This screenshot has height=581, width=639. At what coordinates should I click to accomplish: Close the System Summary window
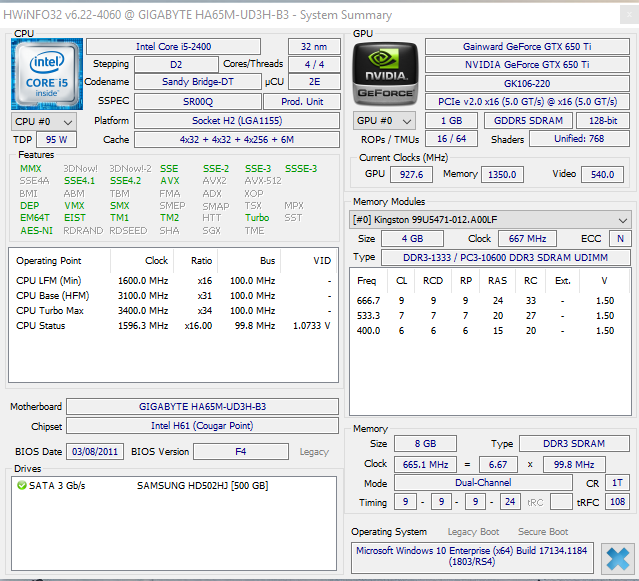pos(630,15)
